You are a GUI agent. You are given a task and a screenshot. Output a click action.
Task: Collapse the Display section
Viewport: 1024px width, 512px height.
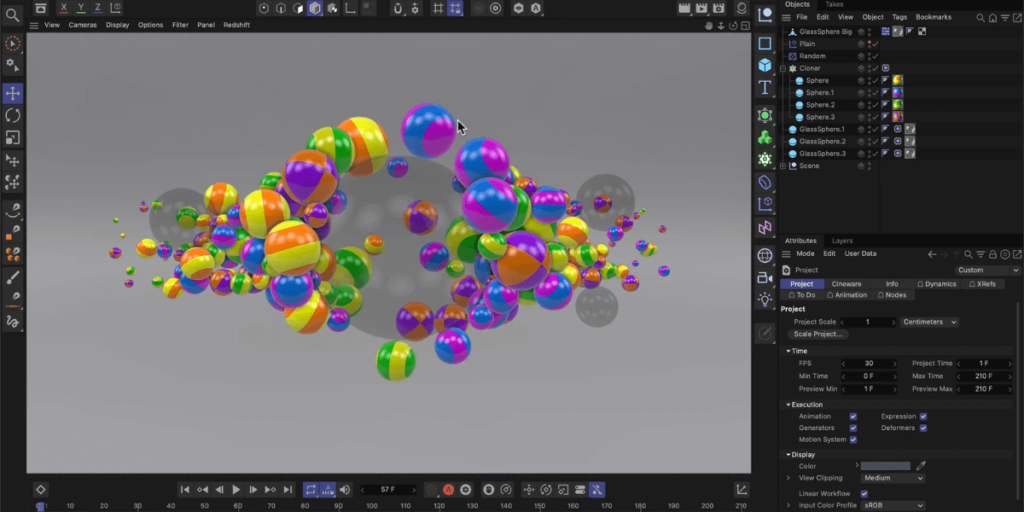(x=788, y=455)
